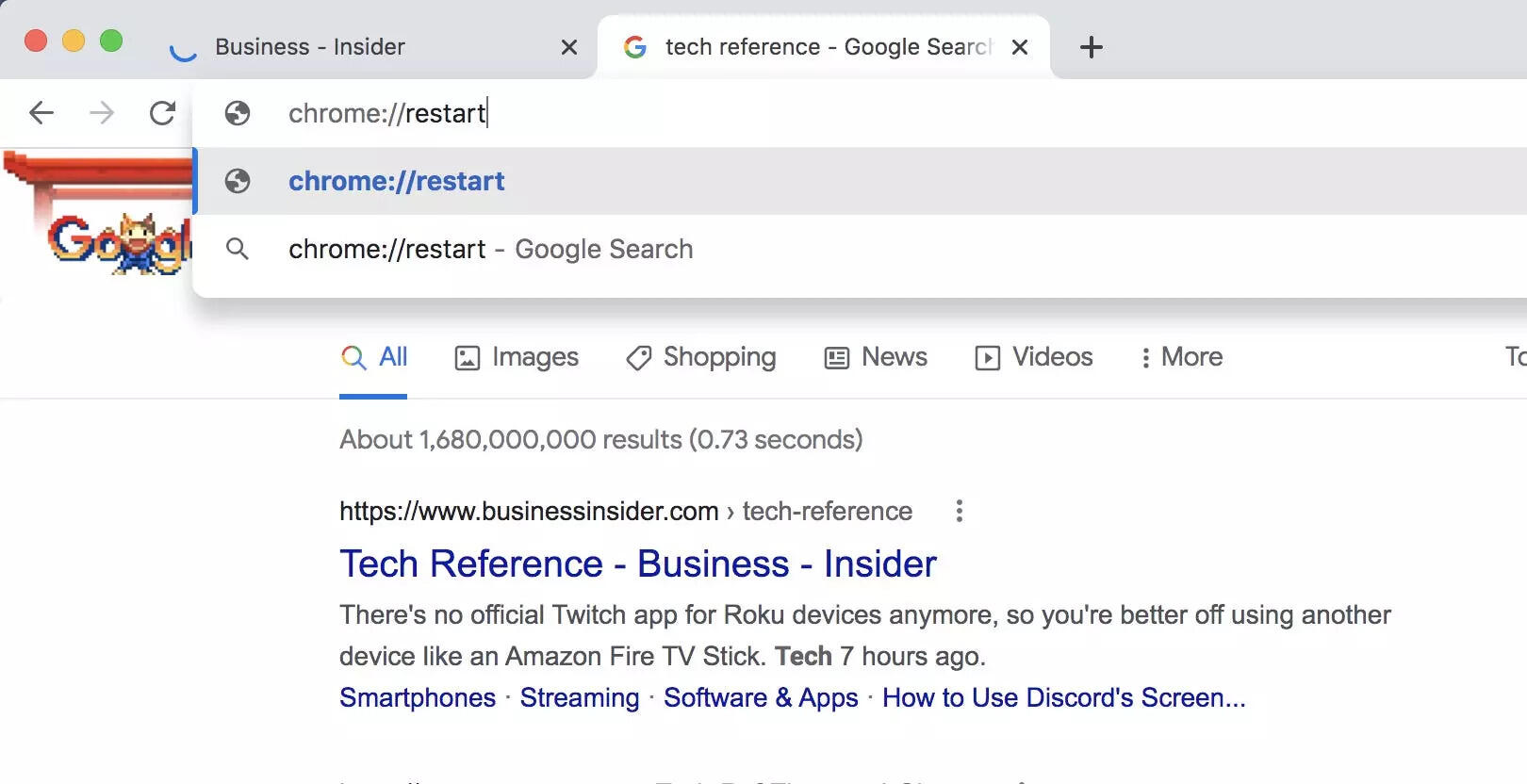Close the tech reference Google Search tab
The height and width of the screenshot is (784, 1527).
click(x=1020, y=47)
